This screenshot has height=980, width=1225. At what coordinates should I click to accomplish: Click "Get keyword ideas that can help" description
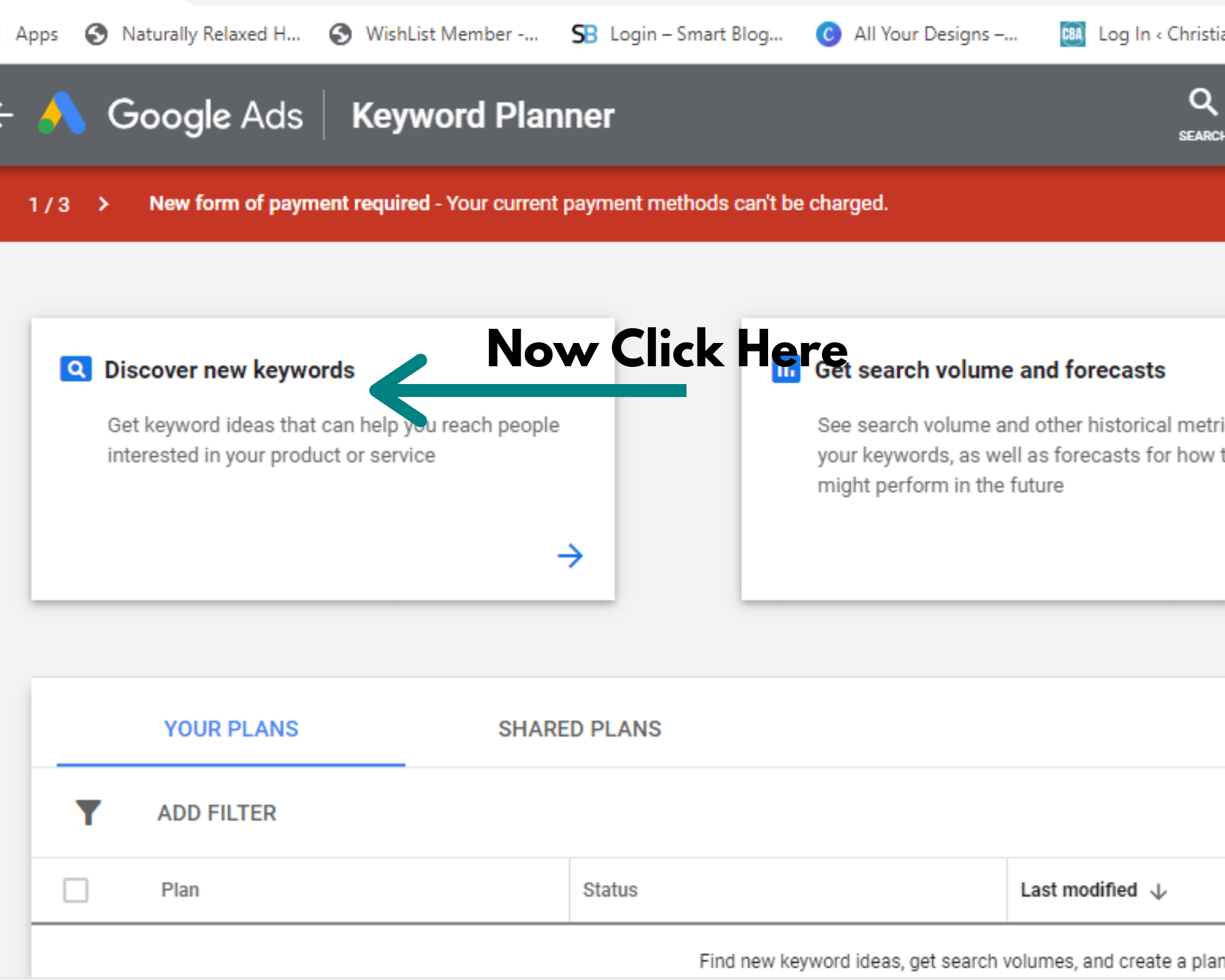[333, 440]
